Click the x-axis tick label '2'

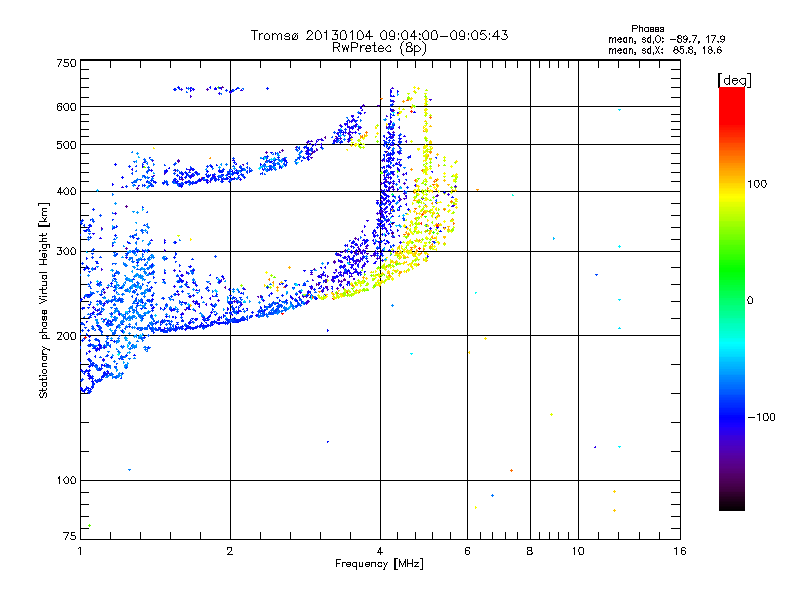coord(230,551)
